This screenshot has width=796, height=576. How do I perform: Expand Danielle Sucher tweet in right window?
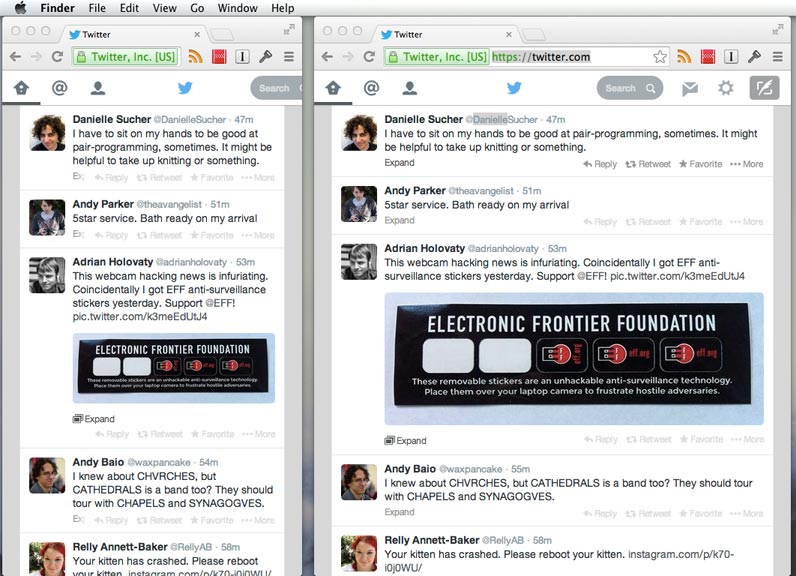point(399,163)
